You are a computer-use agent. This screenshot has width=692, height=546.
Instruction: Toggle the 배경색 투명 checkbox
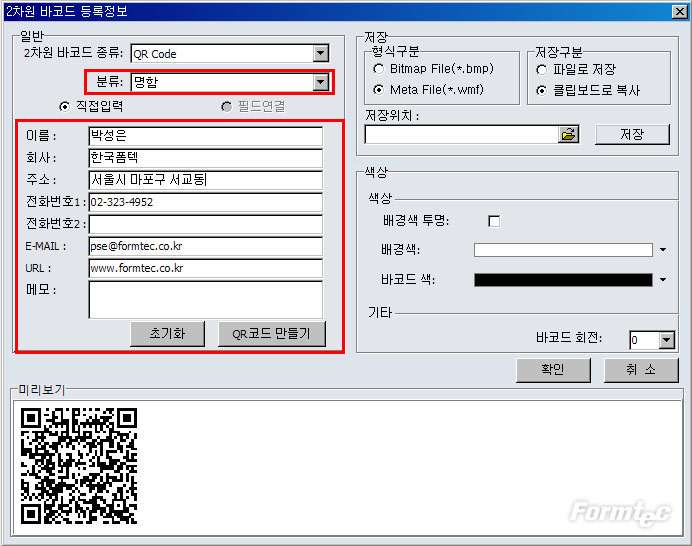494,221
